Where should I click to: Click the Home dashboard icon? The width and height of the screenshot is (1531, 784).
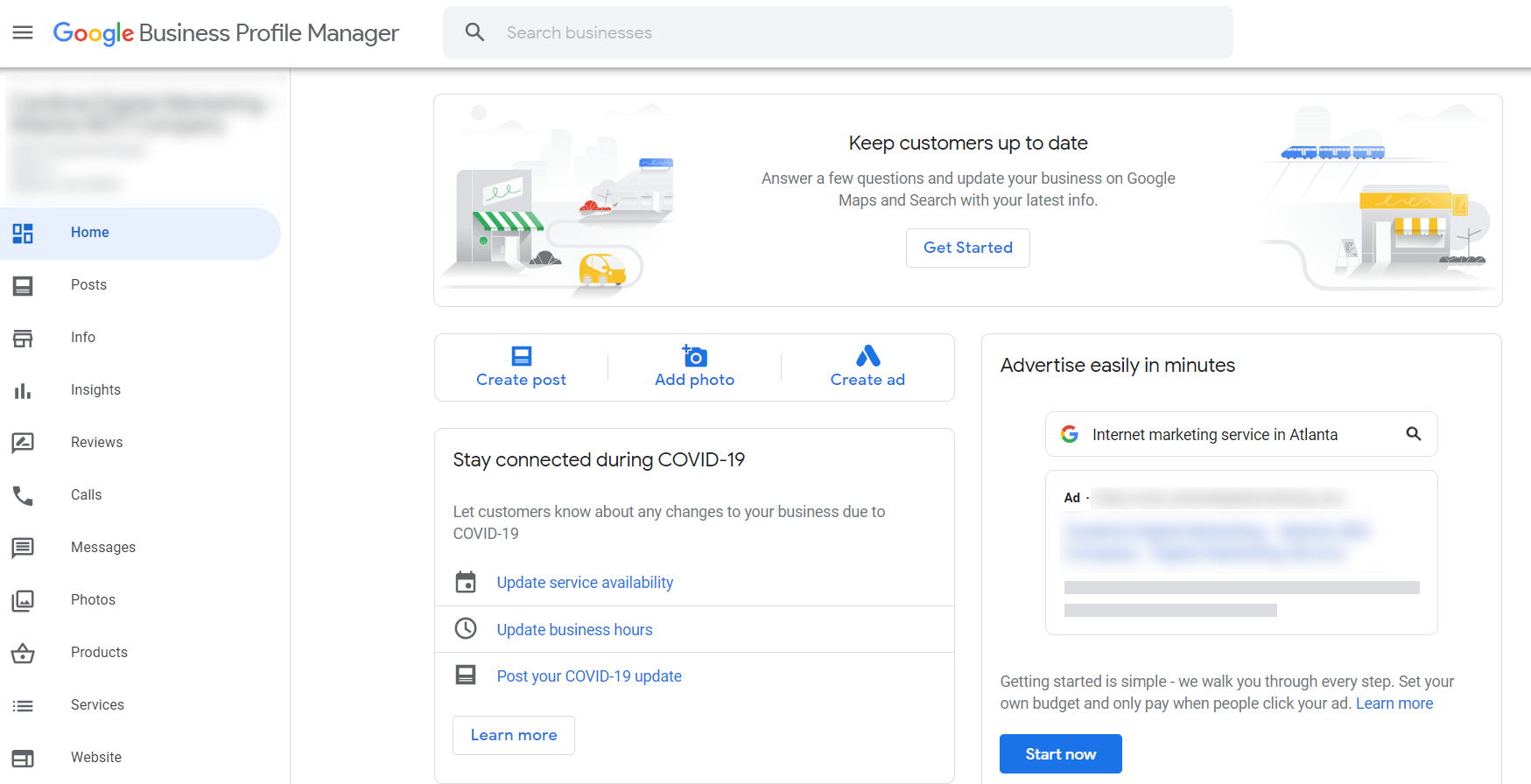click(23, 233)
